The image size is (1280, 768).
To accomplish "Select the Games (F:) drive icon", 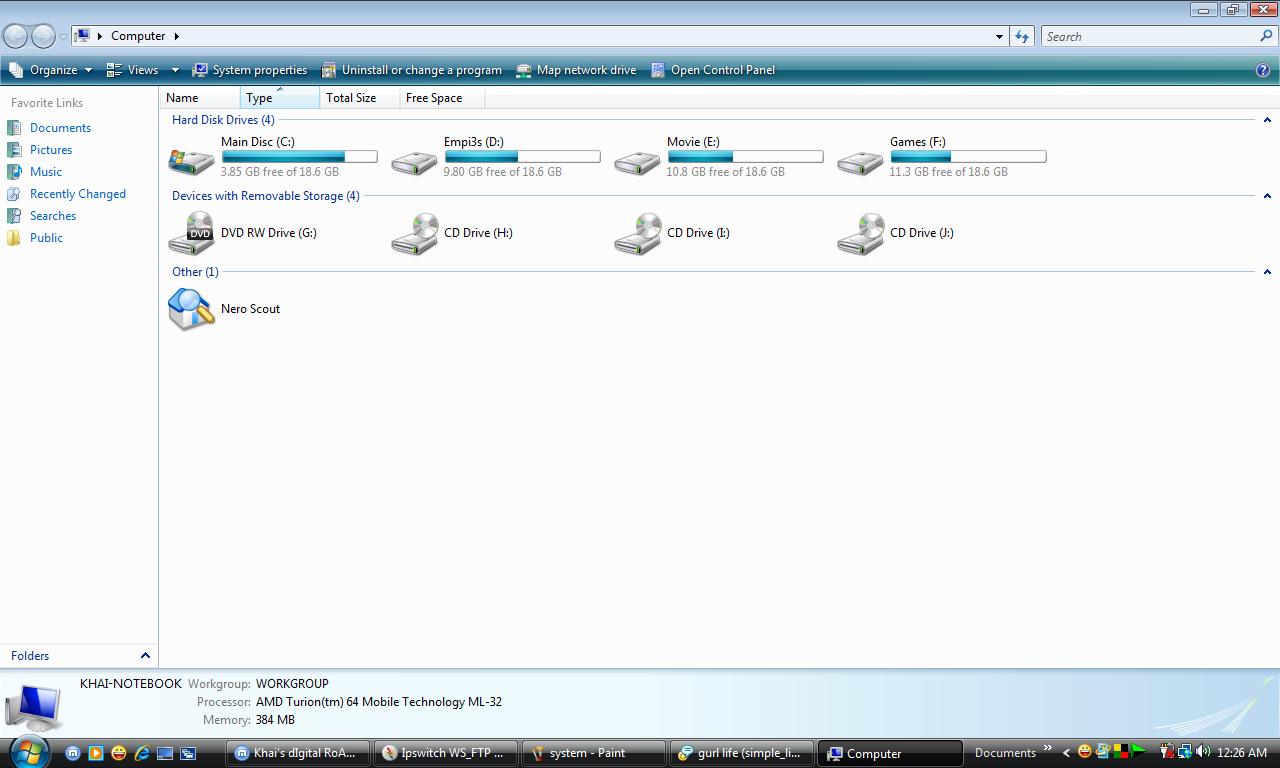I will tap(860, 159).
